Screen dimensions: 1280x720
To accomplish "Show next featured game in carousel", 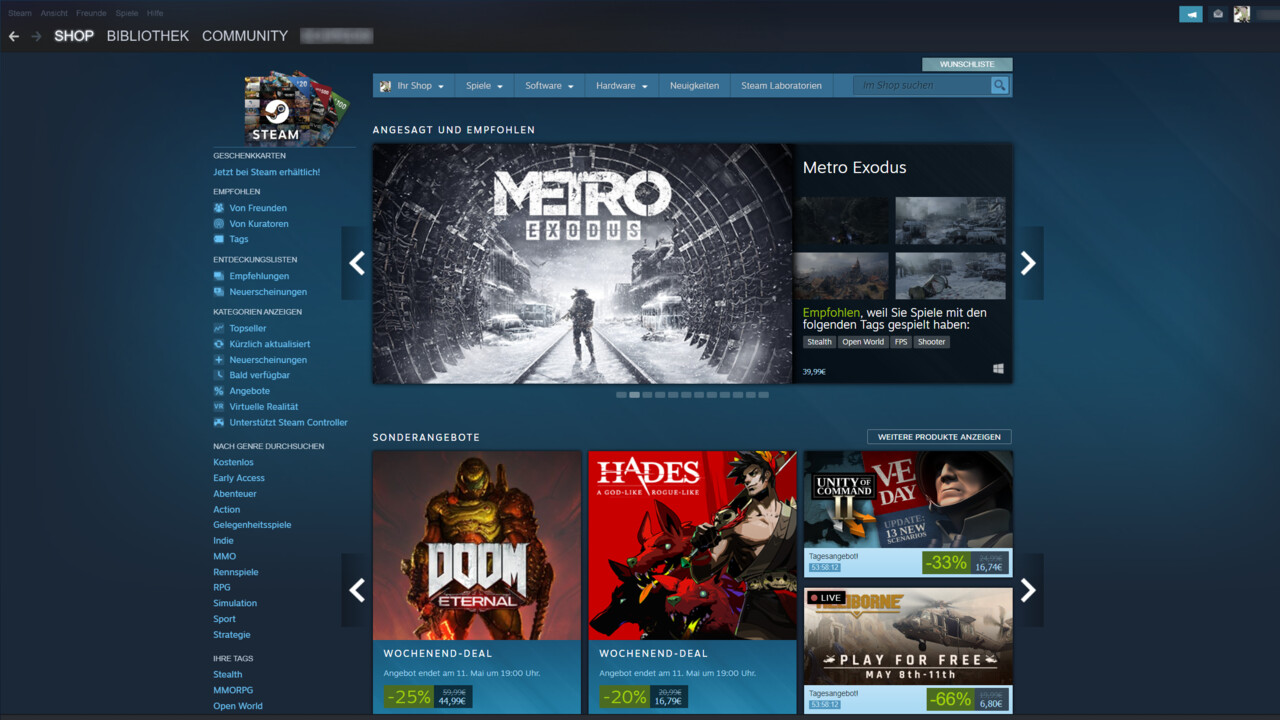I will click(x=1028, y=263).
